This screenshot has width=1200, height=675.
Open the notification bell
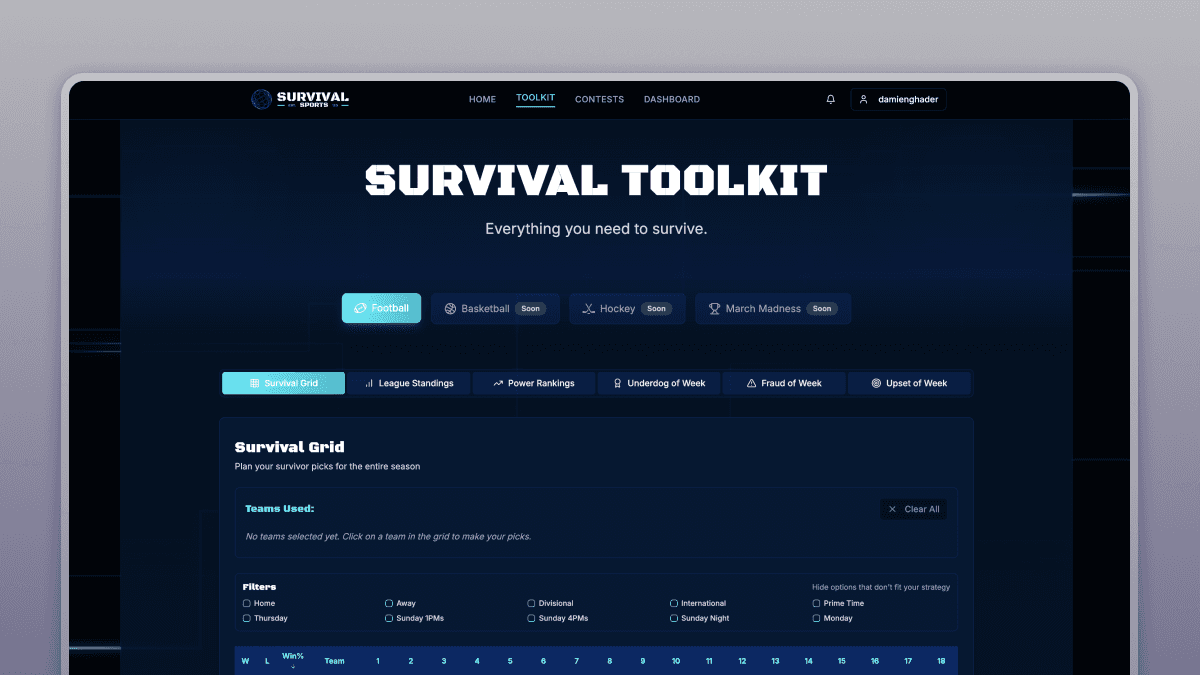[x=830, y=99]
